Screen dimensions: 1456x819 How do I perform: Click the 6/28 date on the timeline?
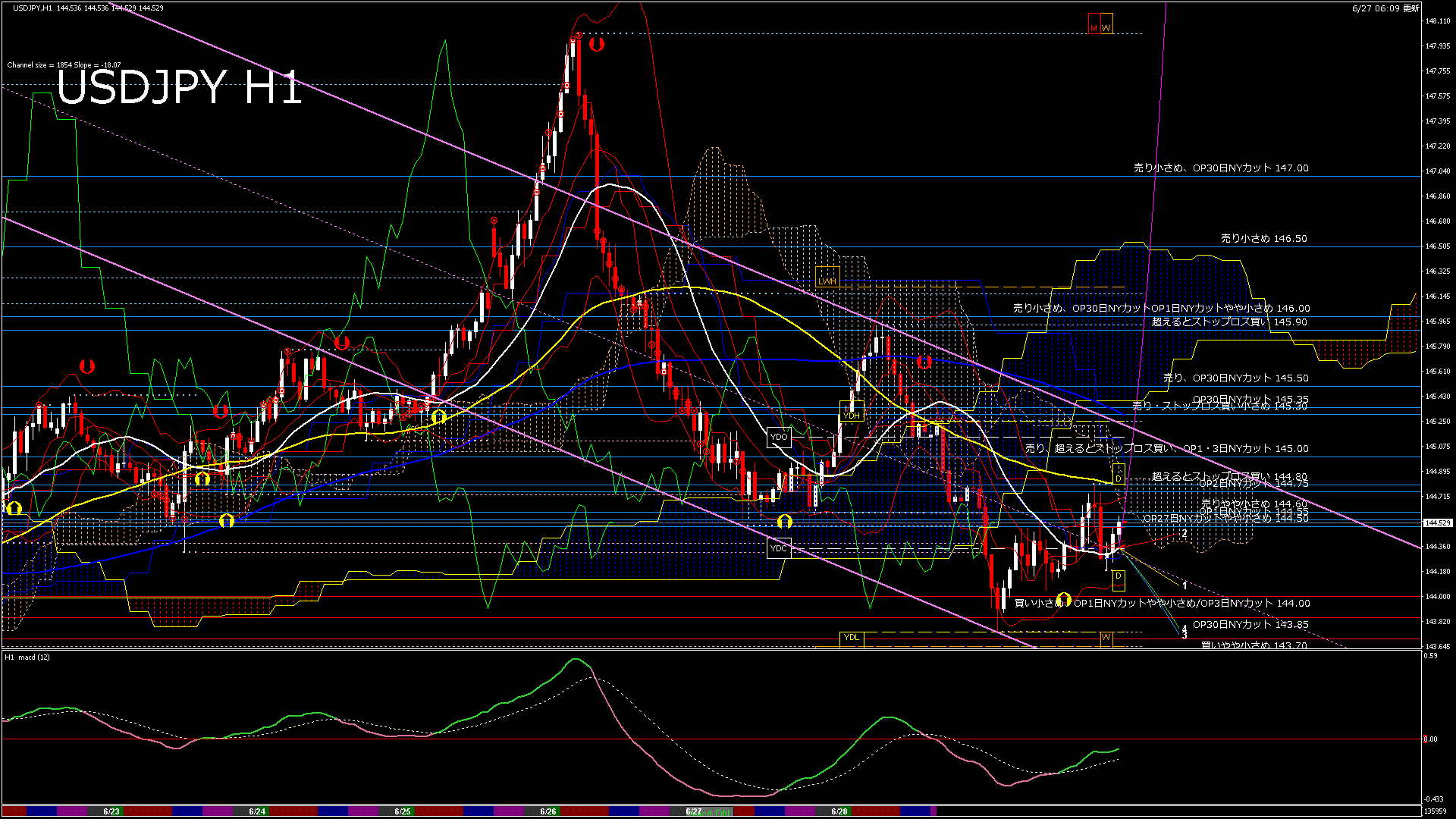click(x=839, y=811)
